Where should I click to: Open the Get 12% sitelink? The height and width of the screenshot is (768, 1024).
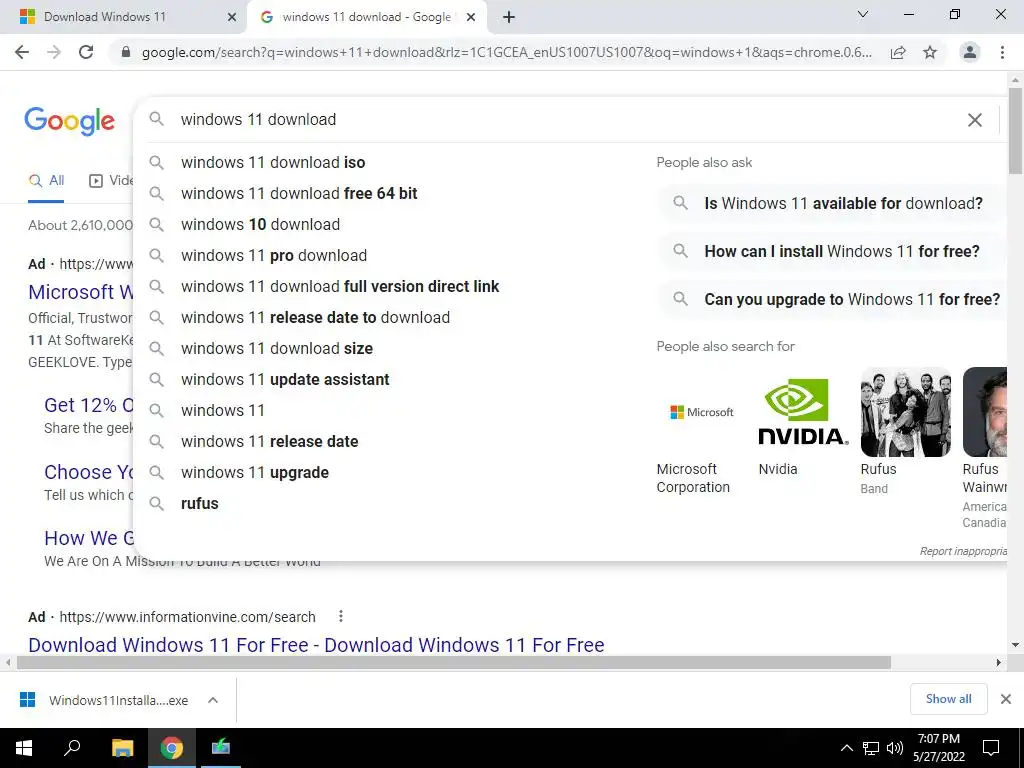pyautogui.click(x=88, y=405)
